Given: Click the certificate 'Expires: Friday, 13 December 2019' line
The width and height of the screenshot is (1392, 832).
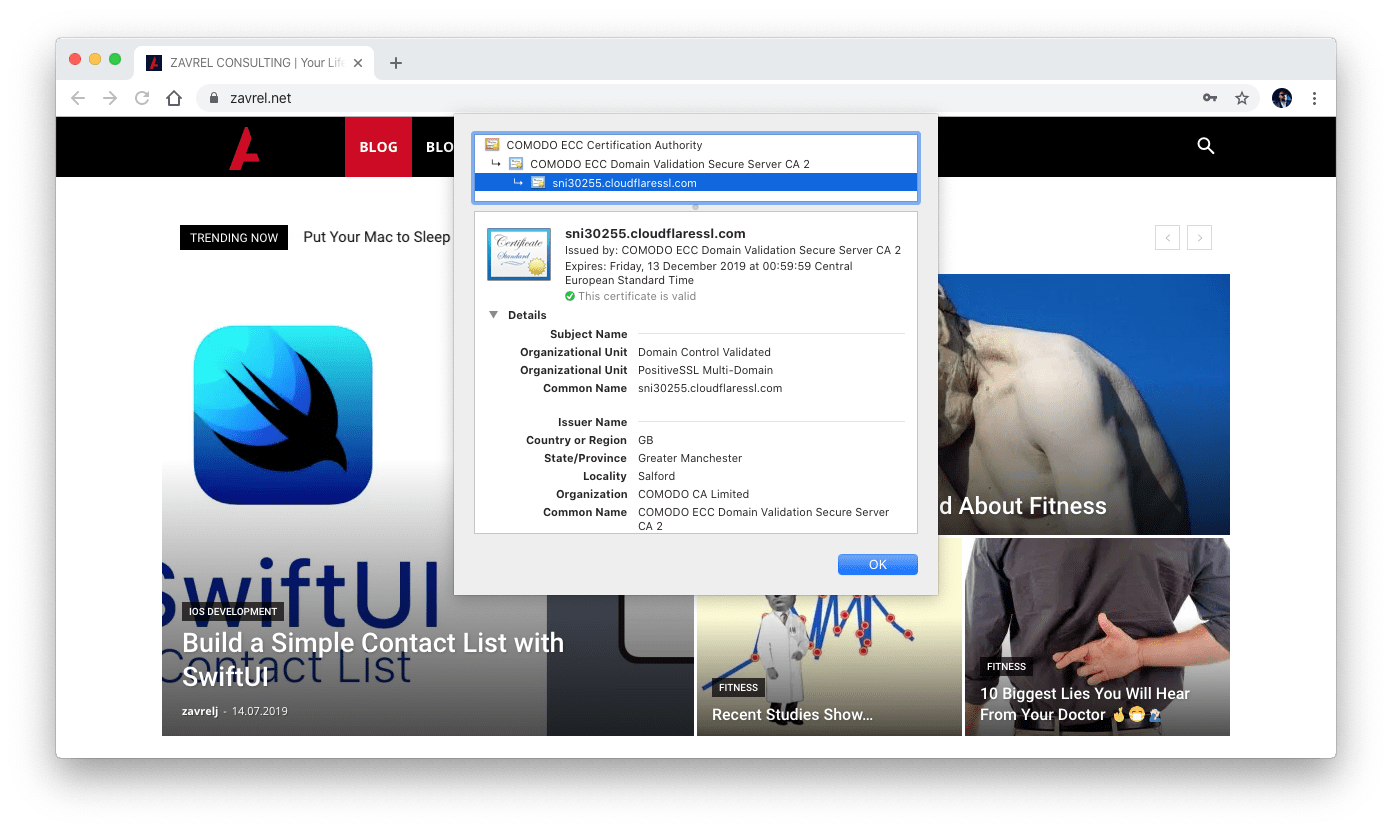Looking at the screenshot, I should (709, 273).
